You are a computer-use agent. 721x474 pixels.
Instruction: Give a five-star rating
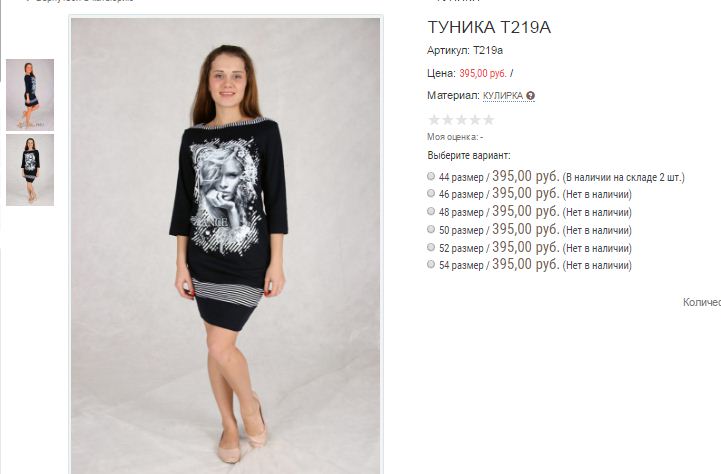click(488, 120)
